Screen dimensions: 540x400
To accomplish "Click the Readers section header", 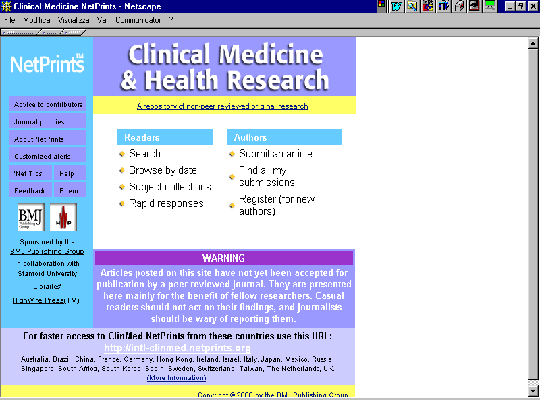I will pyautogui.click(x=165, y=137).
